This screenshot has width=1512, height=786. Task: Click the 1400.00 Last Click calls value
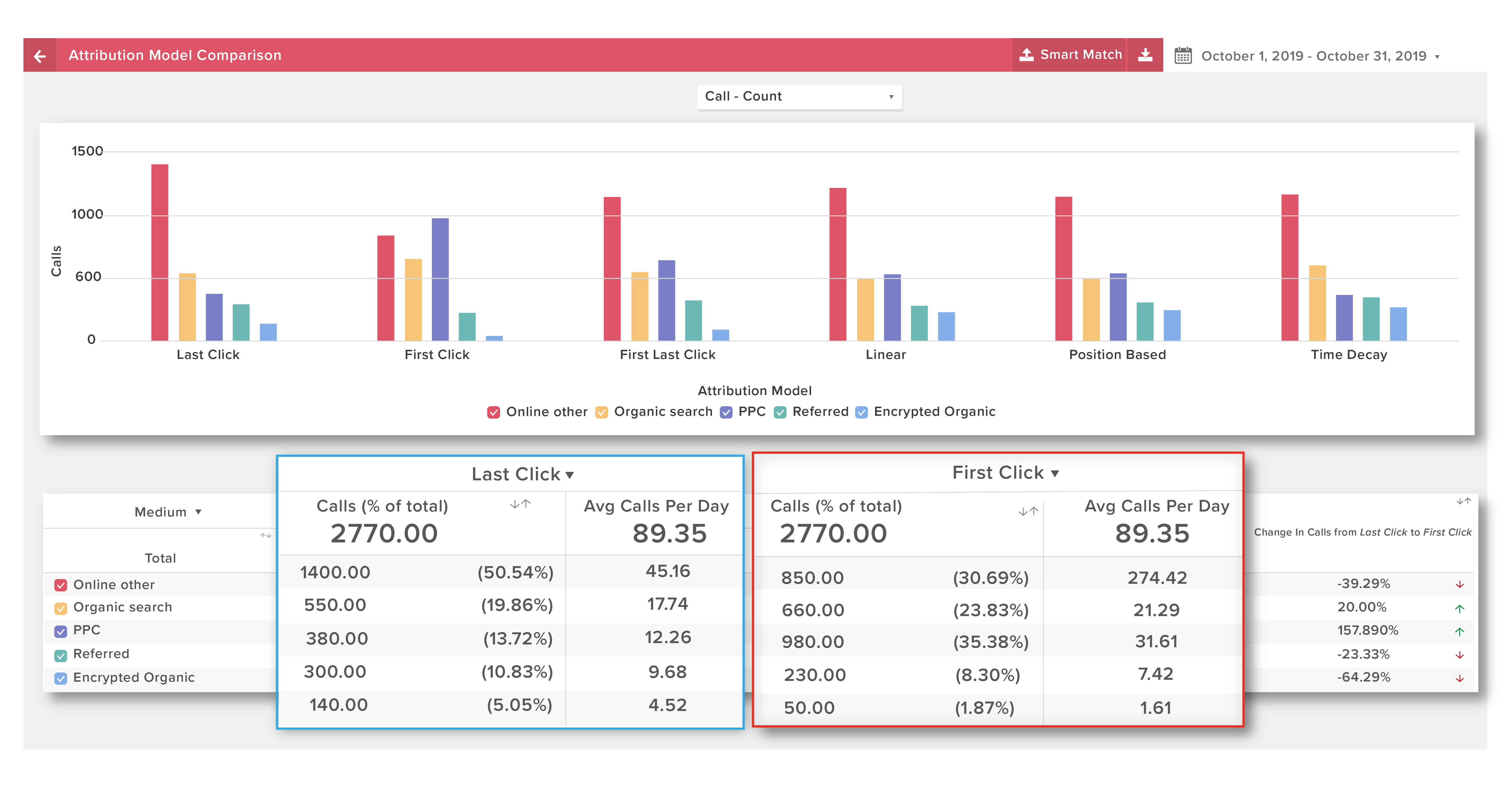[335, 572]
